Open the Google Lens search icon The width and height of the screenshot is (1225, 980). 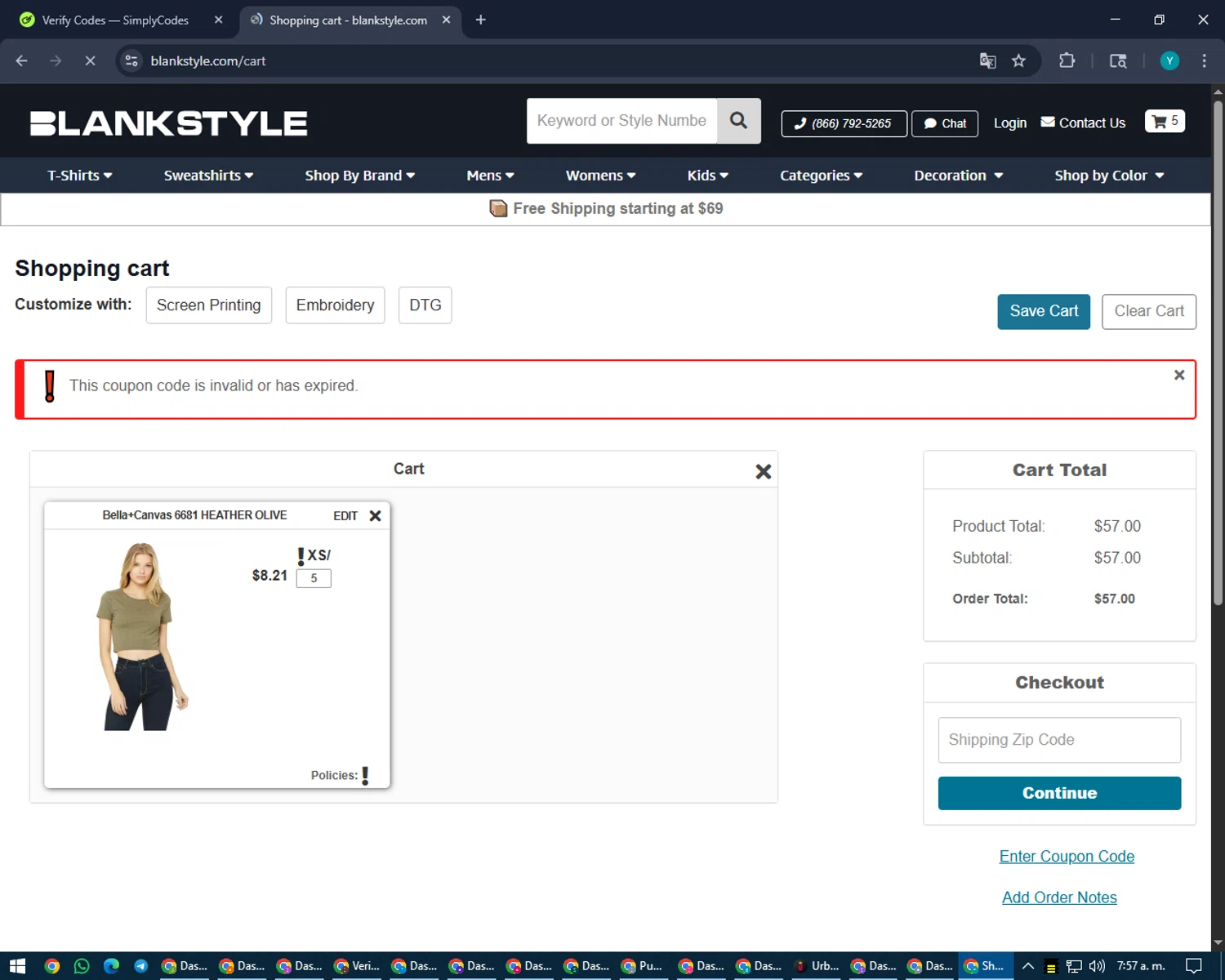pos(1118,60)
